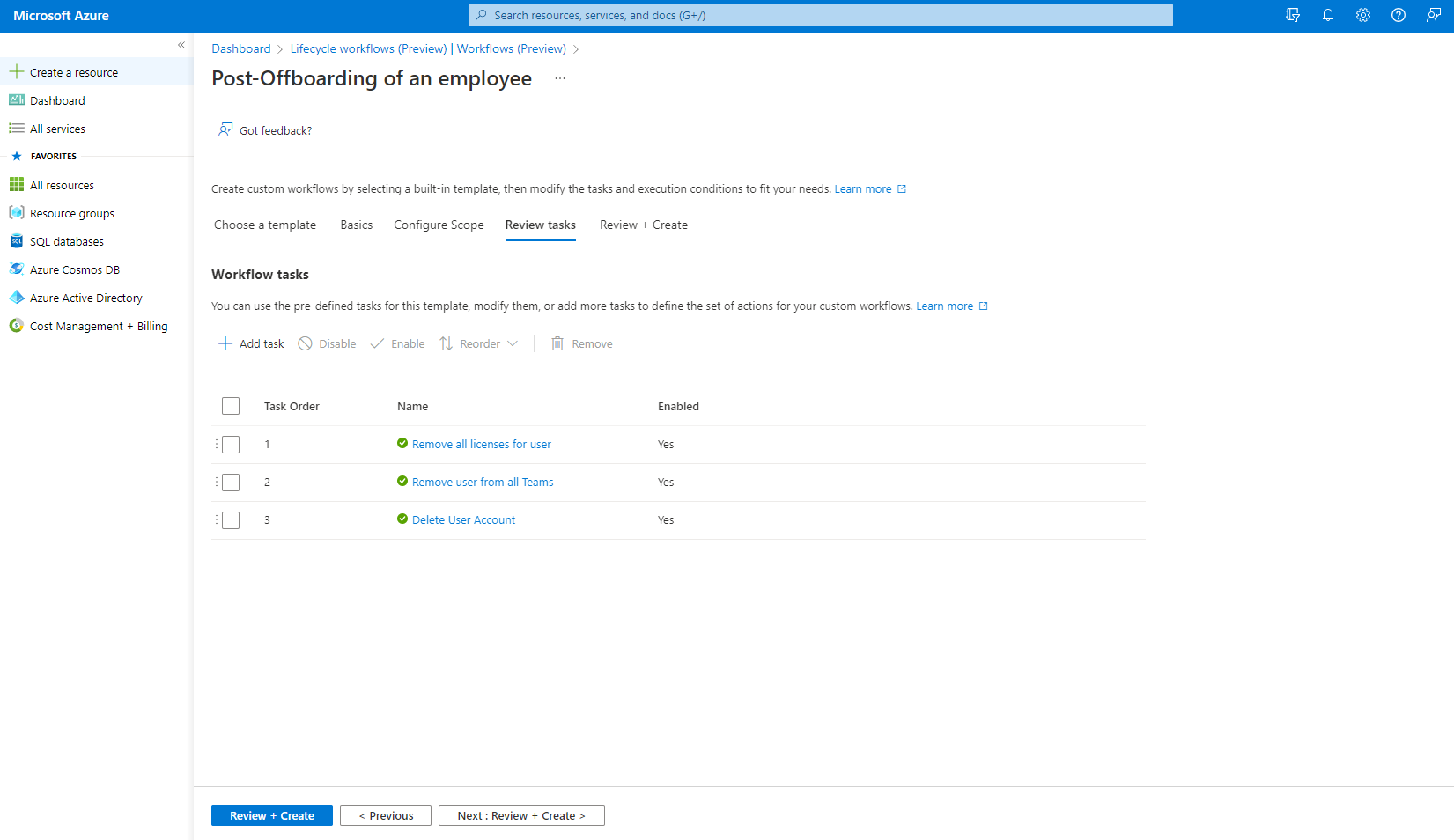This screenshot has height=840, width=1454.
Task: Tick the checkbox for Delete User Account
Action: [231, 520]
